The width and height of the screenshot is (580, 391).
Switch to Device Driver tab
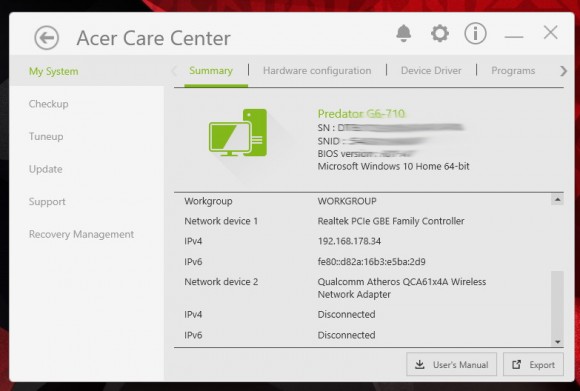coord(431,71)
